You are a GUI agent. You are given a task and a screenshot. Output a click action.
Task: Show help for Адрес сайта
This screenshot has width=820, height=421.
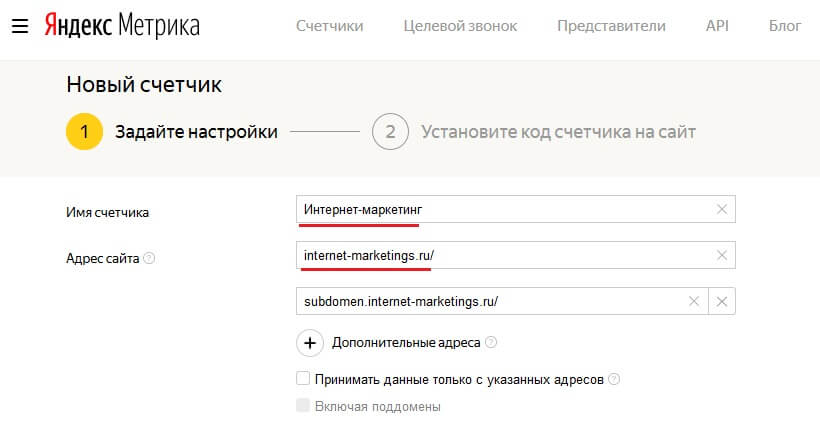pos(149,258)
